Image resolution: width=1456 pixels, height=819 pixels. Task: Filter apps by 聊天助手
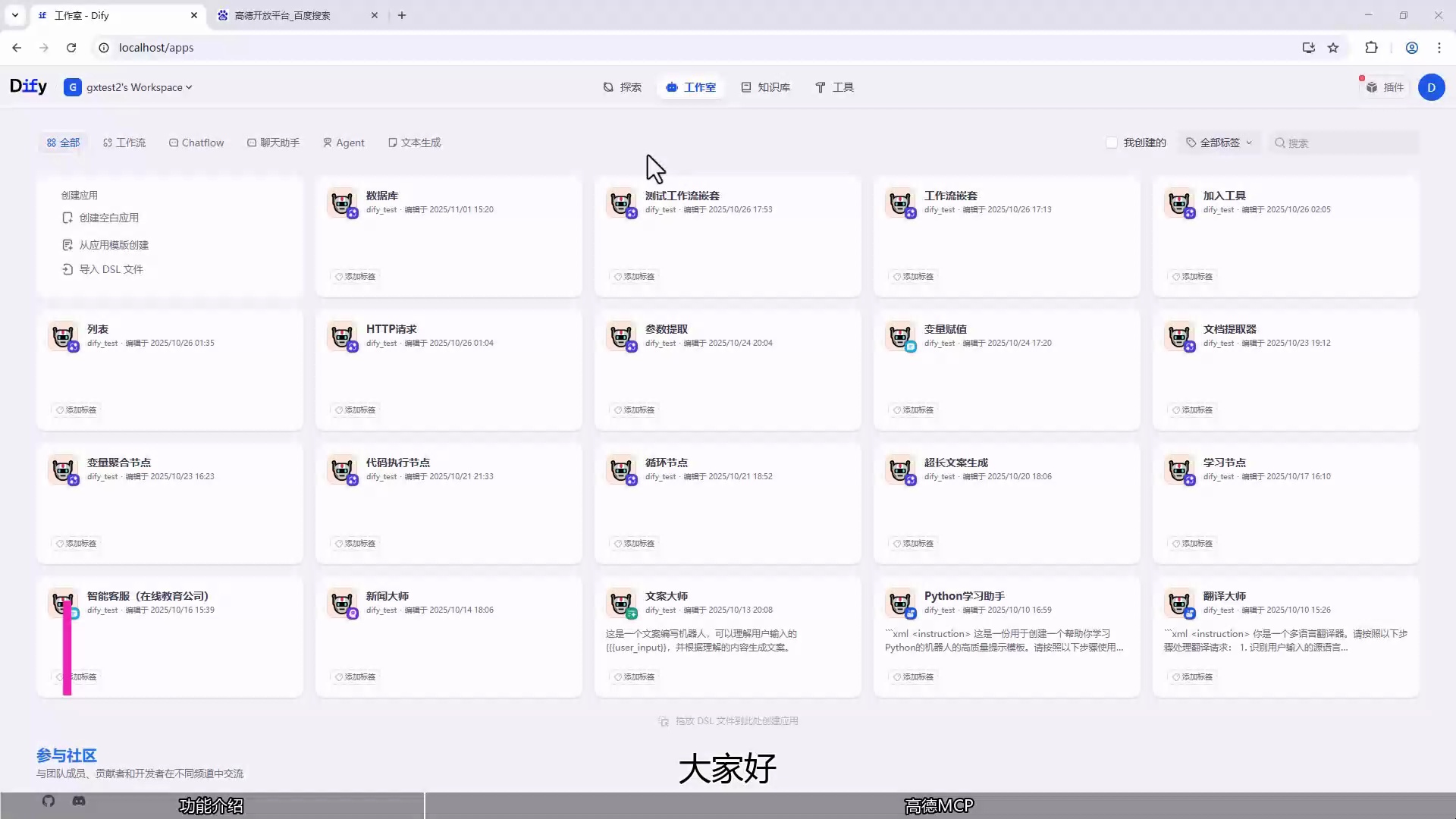tap(273, 143)
